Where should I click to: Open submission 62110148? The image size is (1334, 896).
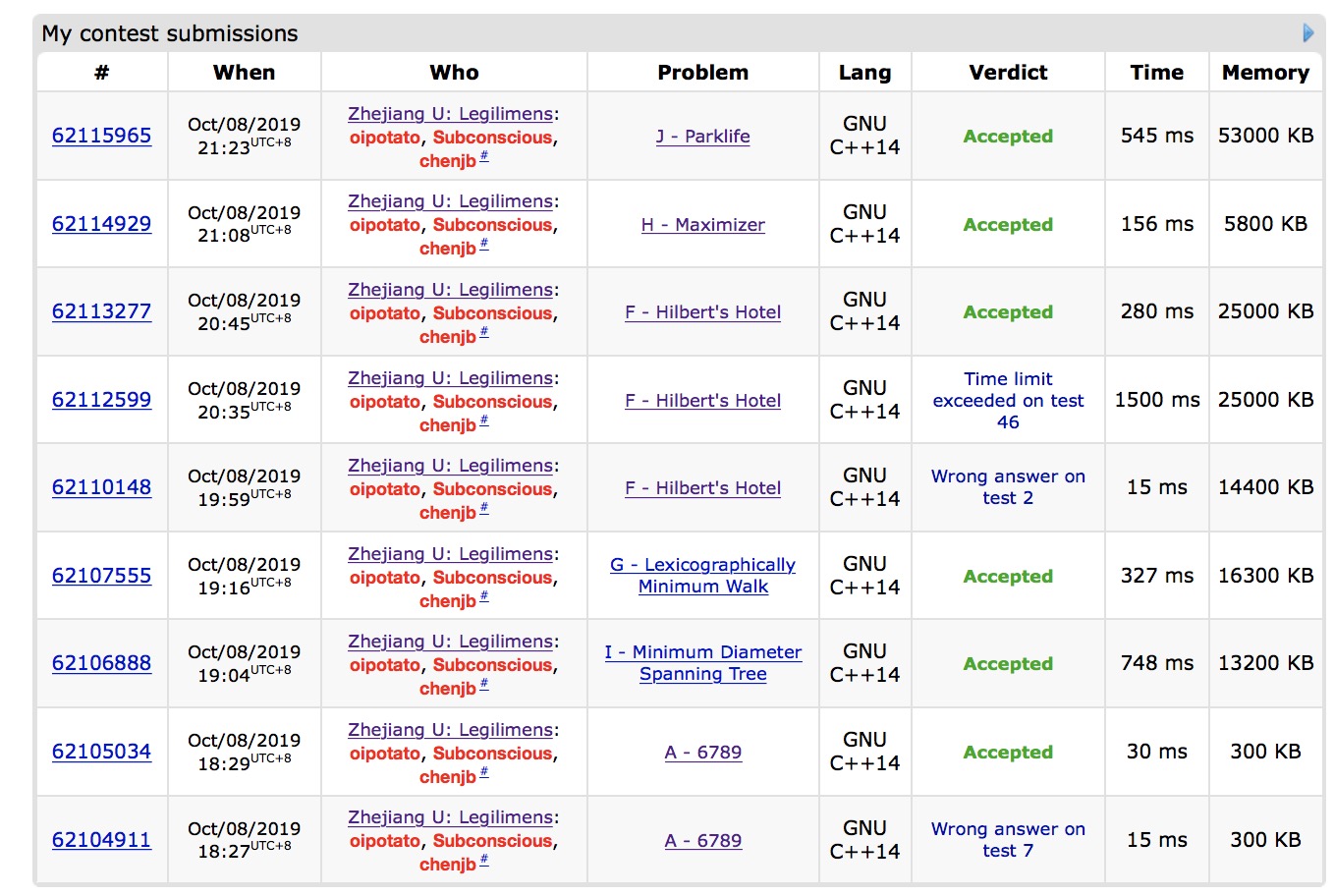click(101, 487)
